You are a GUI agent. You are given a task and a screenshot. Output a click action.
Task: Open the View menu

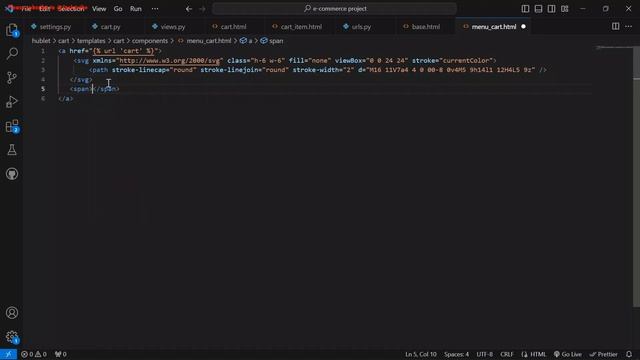coord(99,9)
